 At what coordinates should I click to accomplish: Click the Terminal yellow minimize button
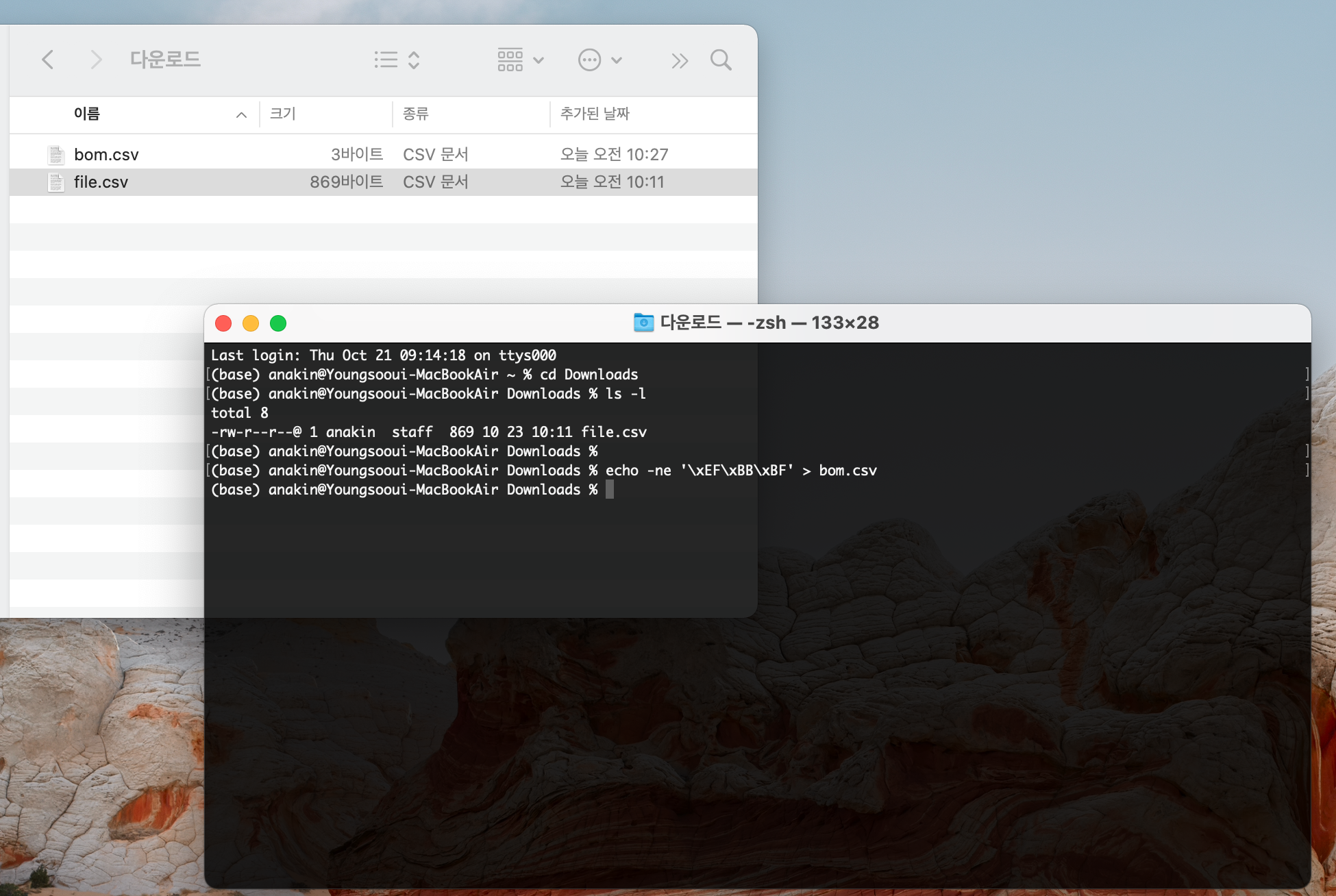(x=251, y=323)
